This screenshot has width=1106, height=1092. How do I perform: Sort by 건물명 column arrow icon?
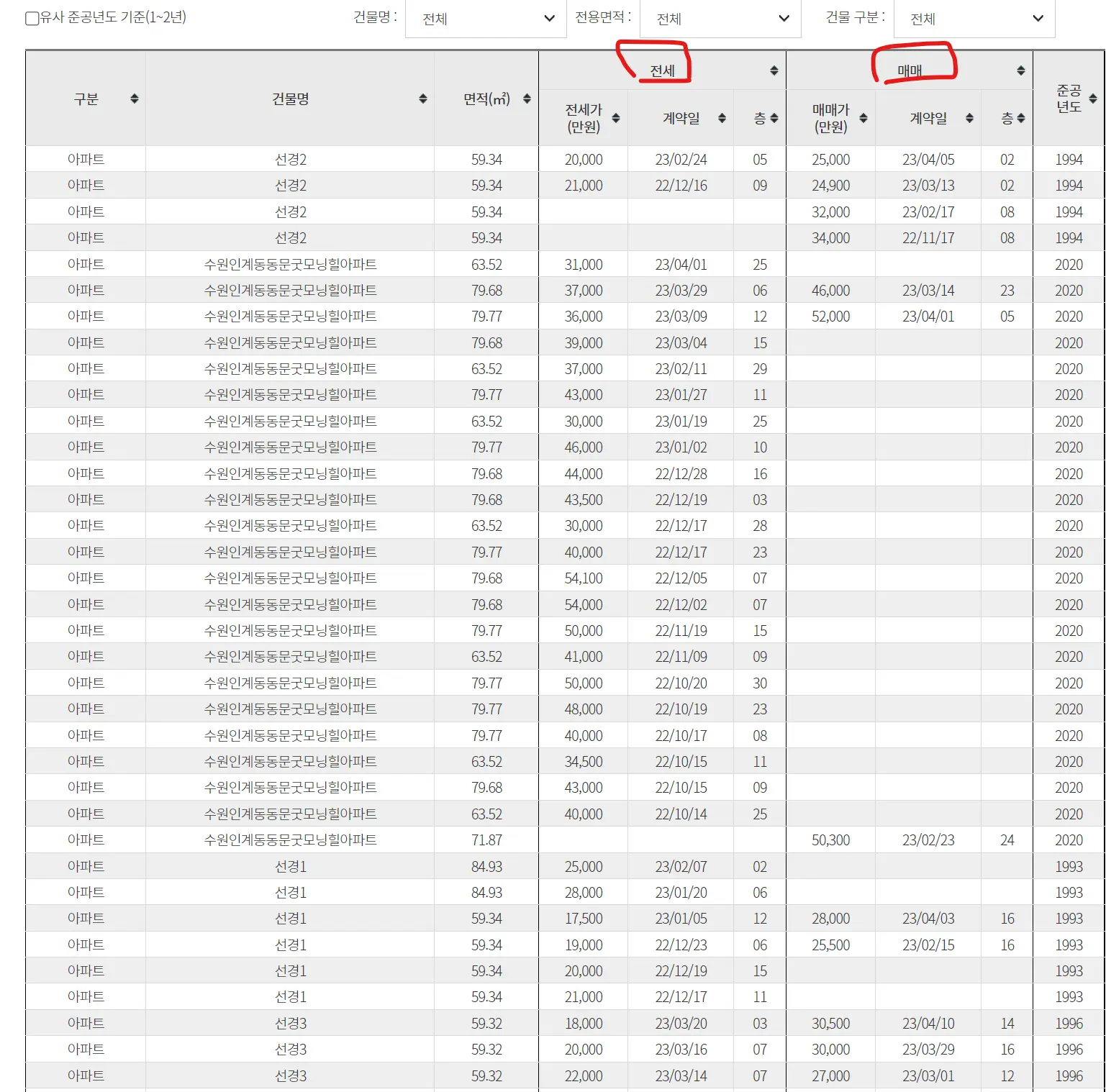click(x=423, y=99)
